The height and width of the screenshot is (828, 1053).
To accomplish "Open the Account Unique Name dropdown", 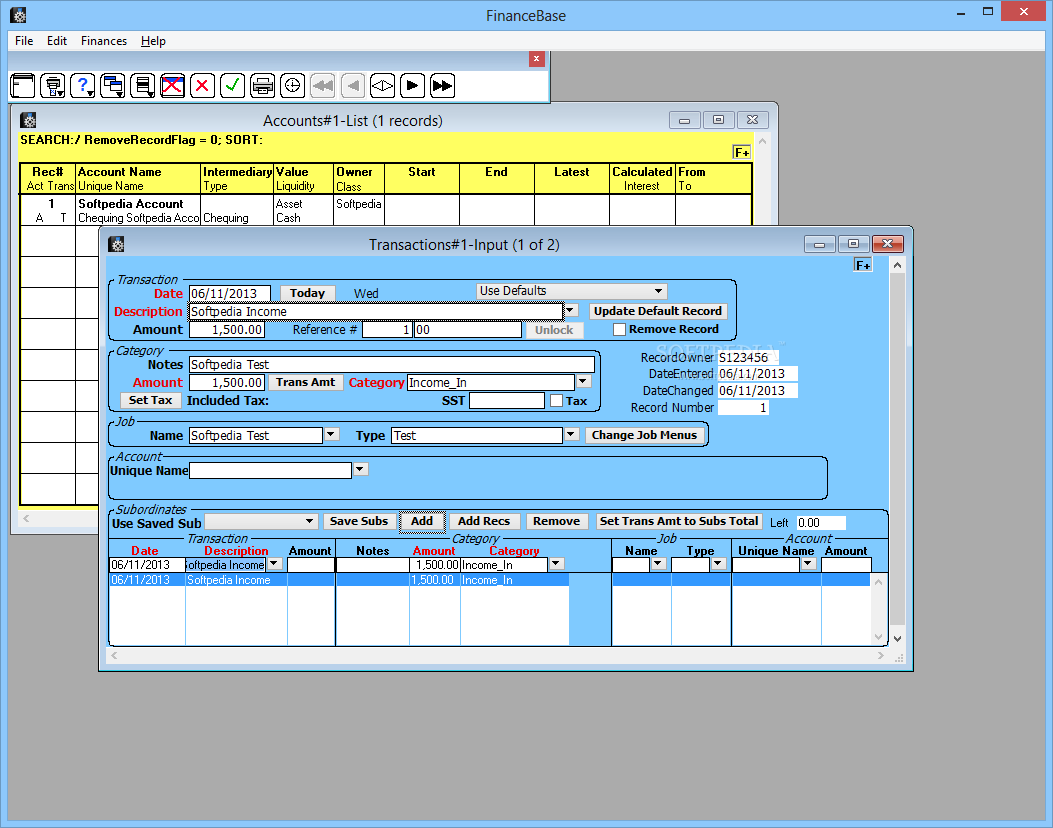I will (361, 469).
